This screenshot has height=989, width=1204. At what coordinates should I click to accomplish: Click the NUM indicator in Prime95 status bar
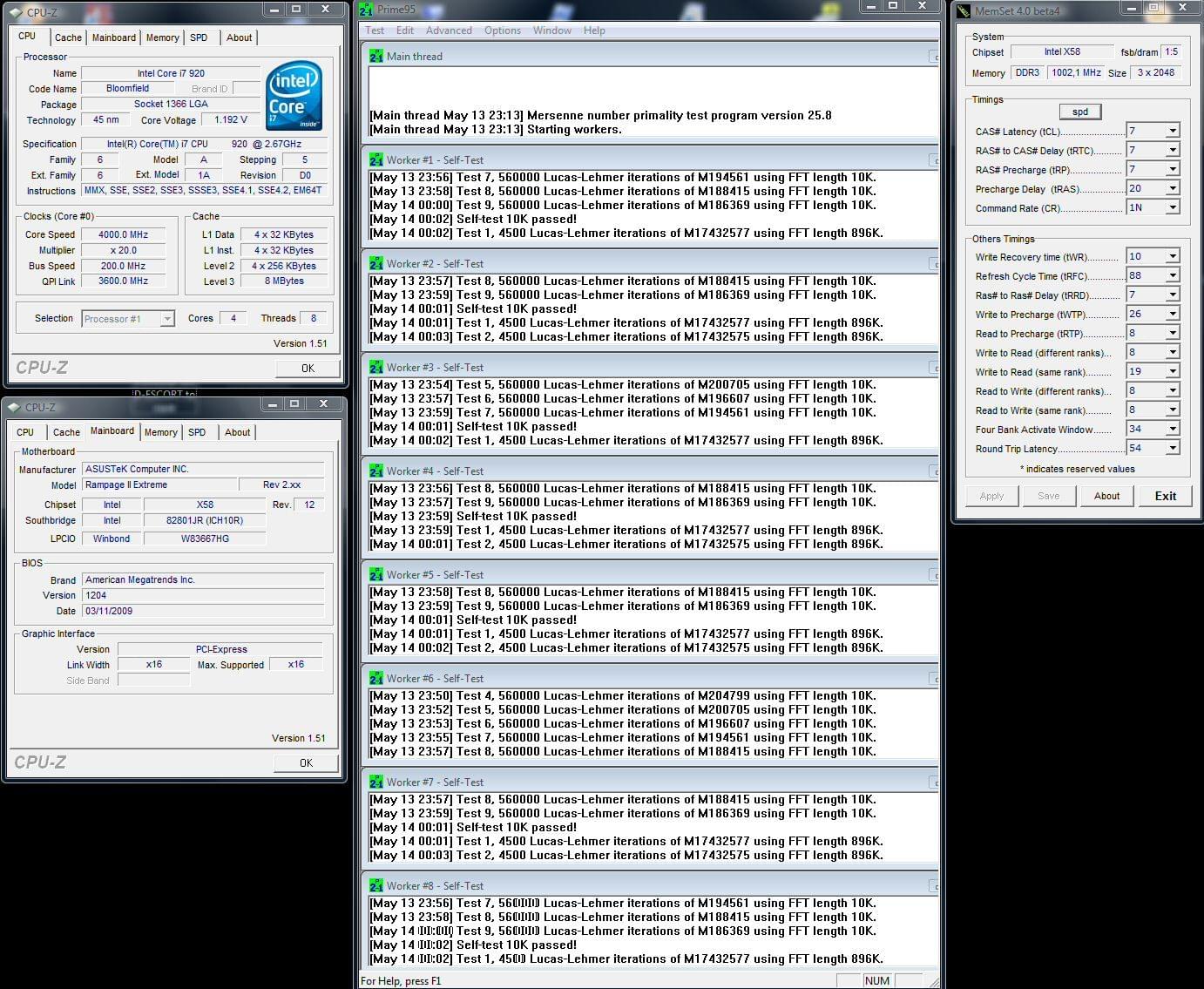click(x=877, y=980)
